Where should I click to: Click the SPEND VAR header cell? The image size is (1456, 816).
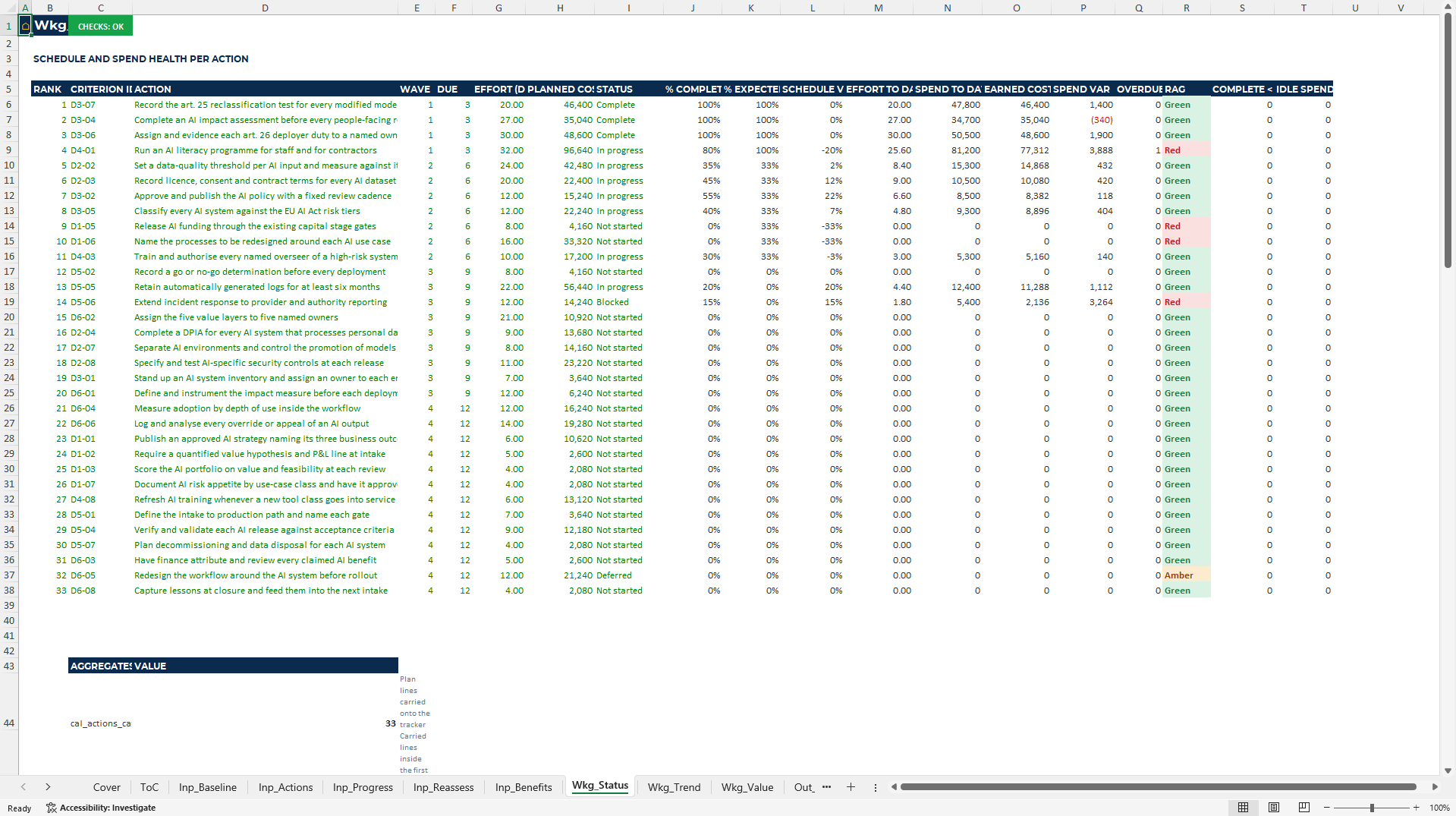pos(1083,89)
